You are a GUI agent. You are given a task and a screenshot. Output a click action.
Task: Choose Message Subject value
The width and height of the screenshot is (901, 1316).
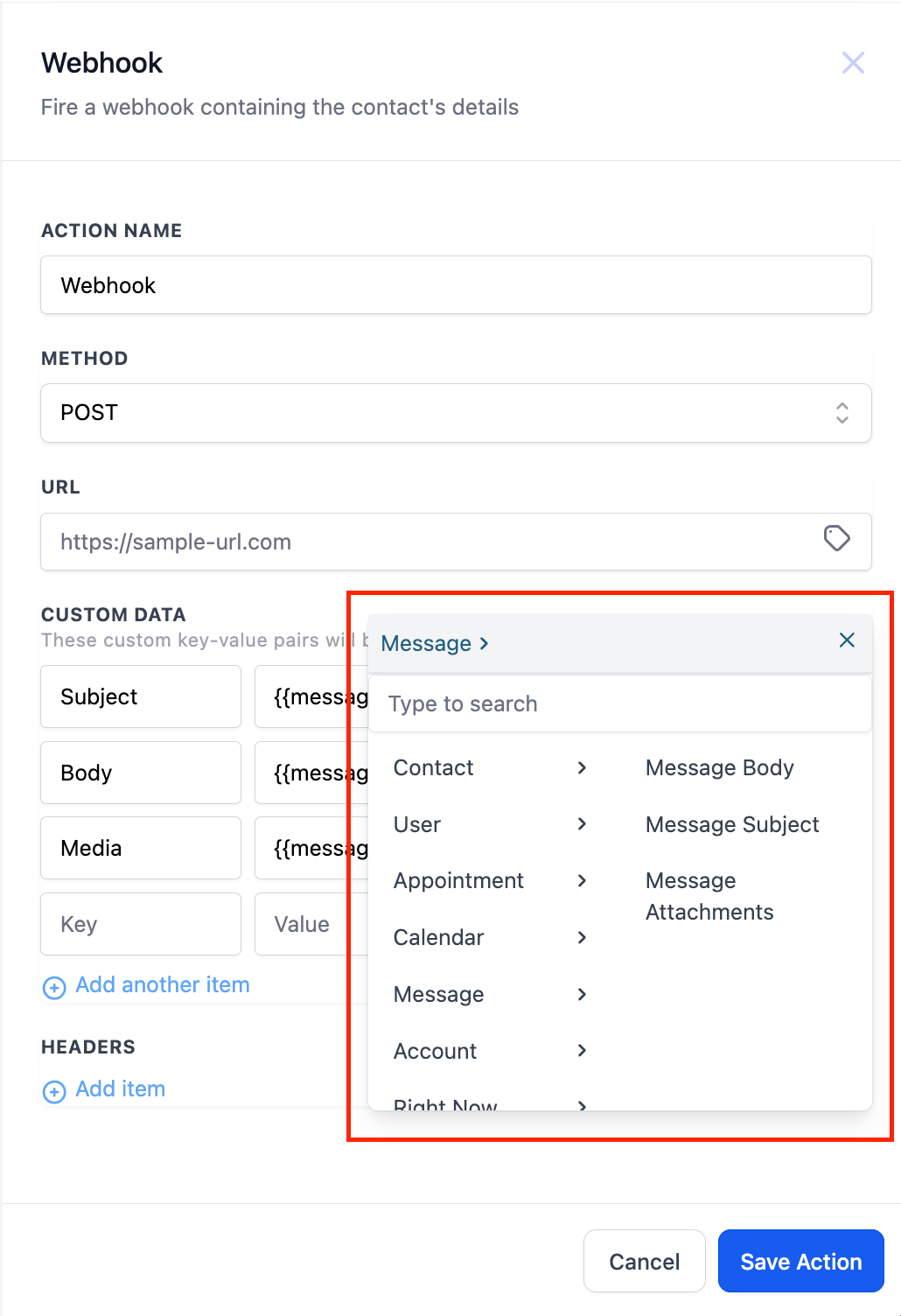(x=732, y=825)
